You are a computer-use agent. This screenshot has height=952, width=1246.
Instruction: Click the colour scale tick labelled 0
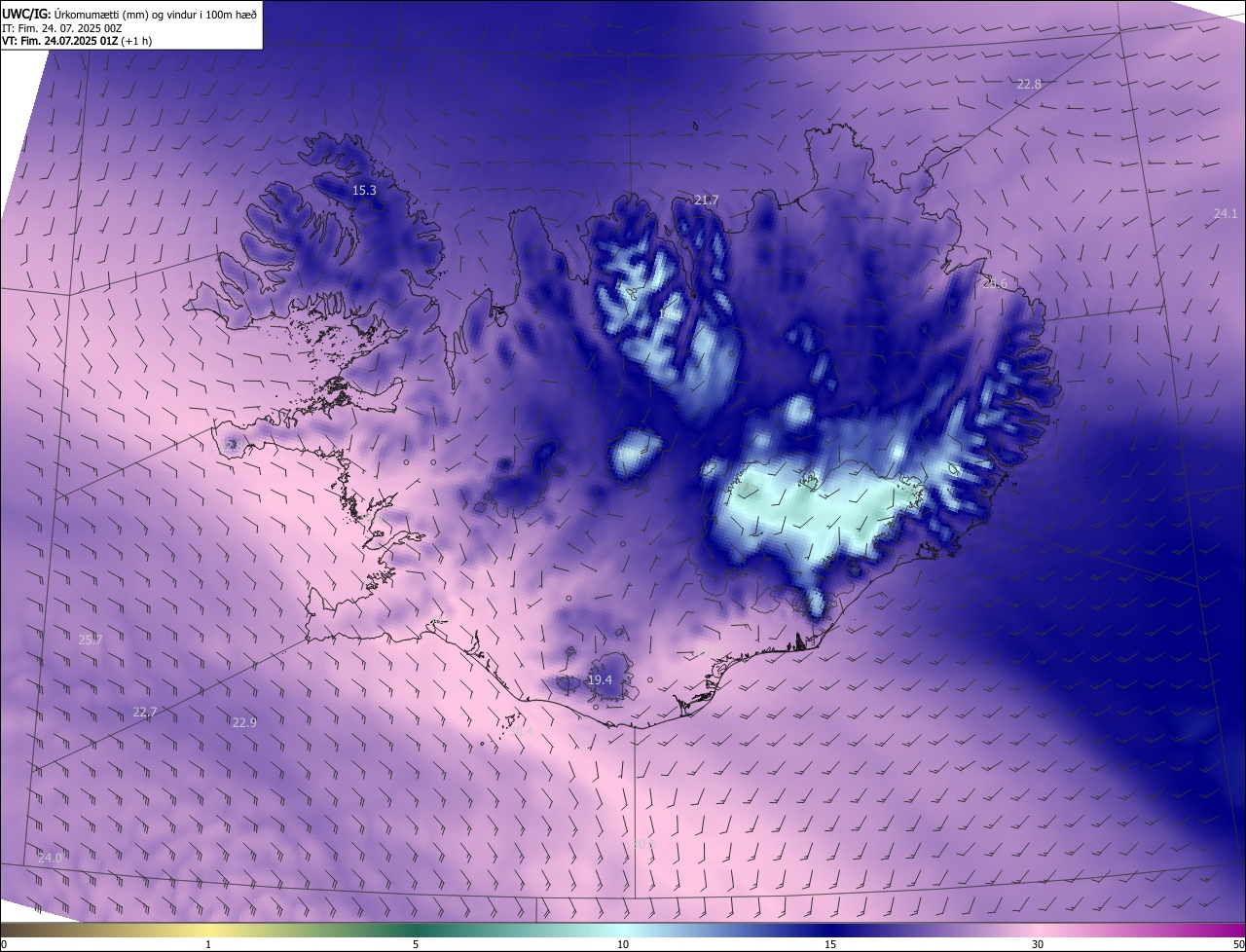click(x=4, y=944)
